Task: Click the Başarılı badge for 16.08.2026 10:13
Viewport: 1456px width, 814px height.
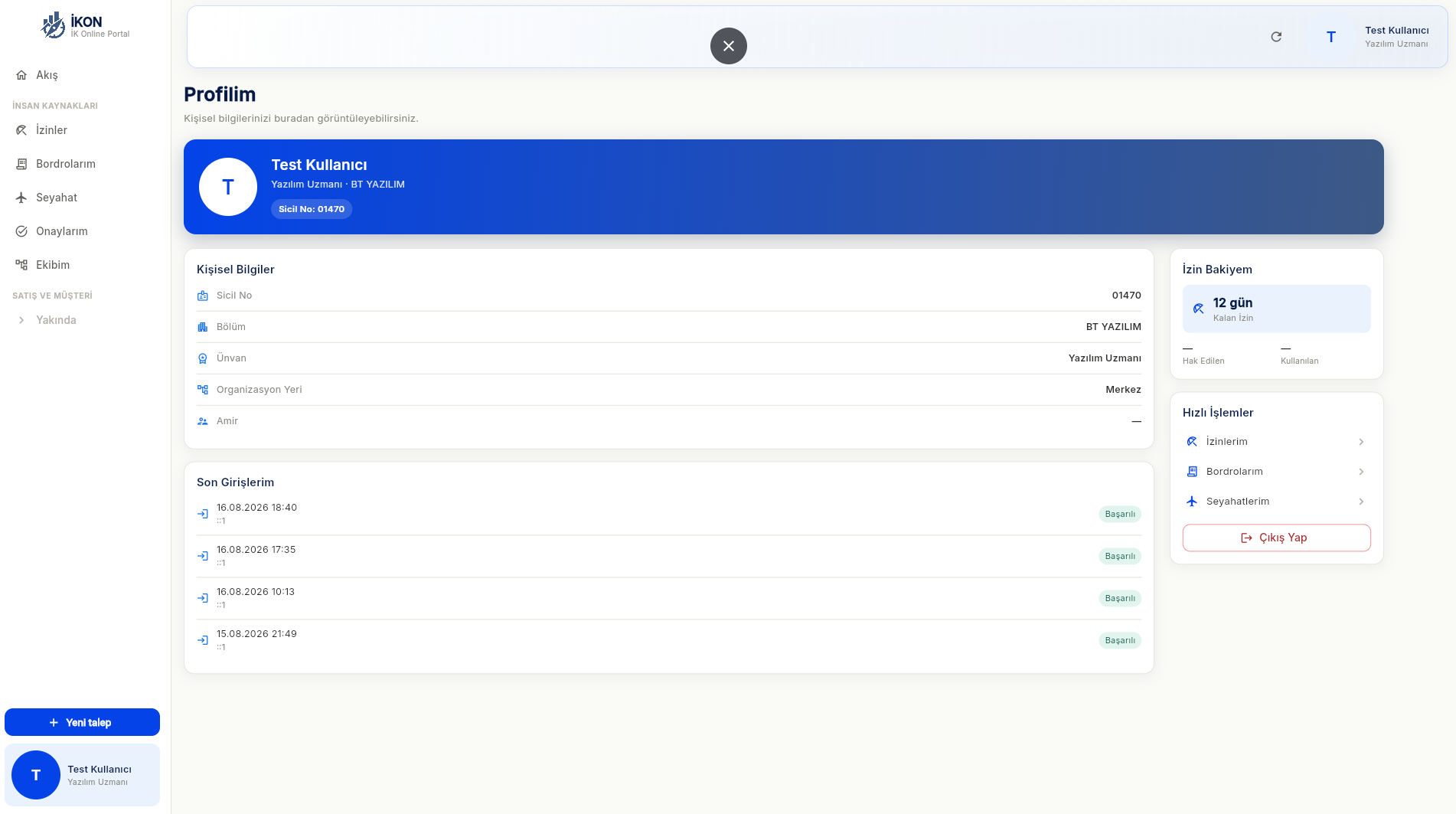Action: pos(1120,598)
